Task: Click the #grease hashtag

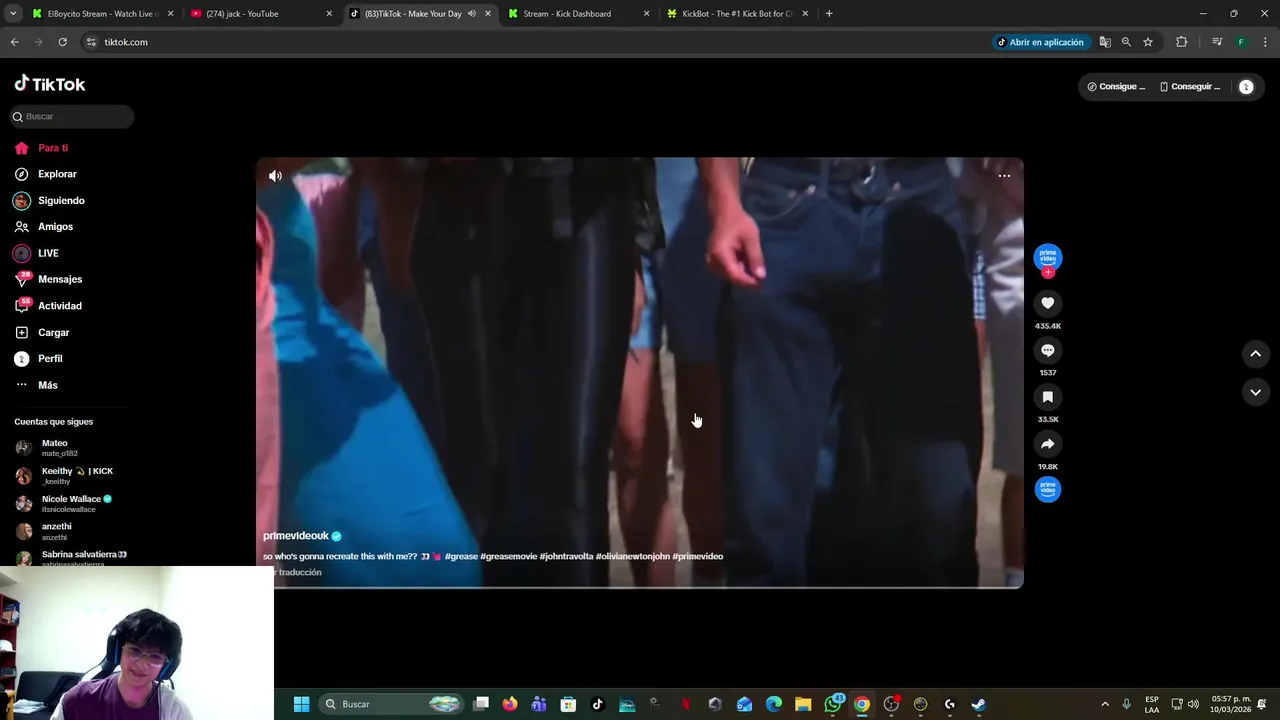Action: click(461, 556)
